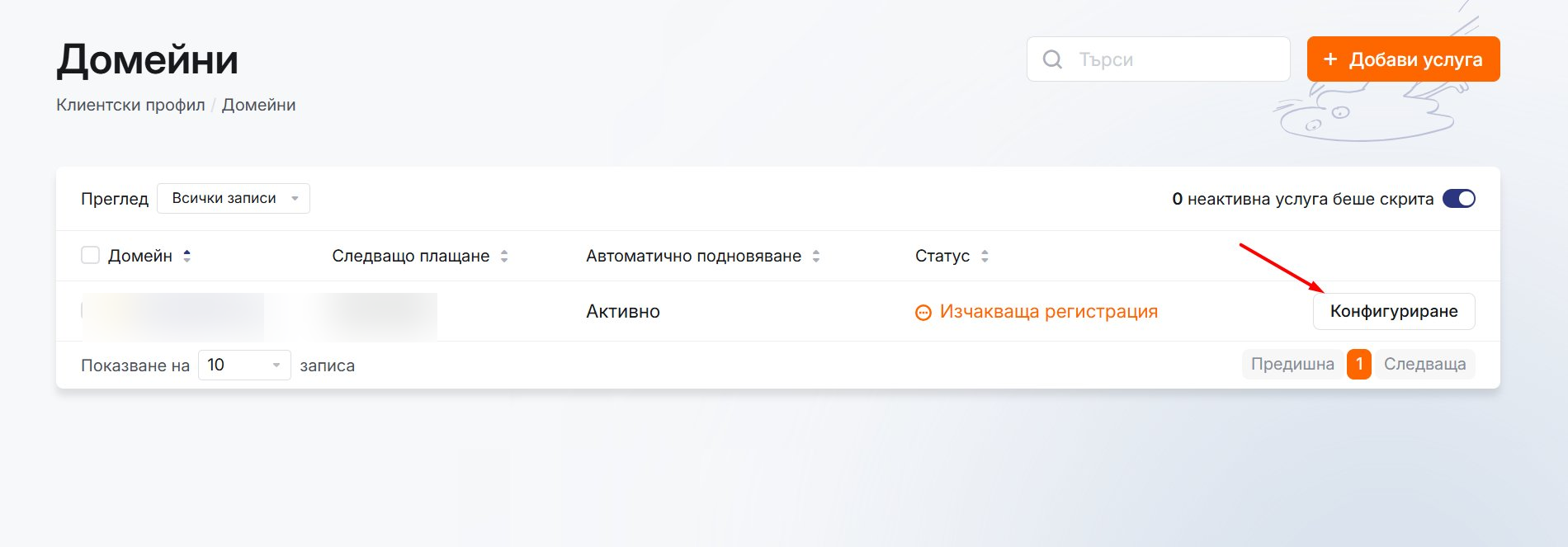Check the select-all domains checkbox
Image resolution: width=1568 pixels, height=547 pixels.
click(90, 256)
